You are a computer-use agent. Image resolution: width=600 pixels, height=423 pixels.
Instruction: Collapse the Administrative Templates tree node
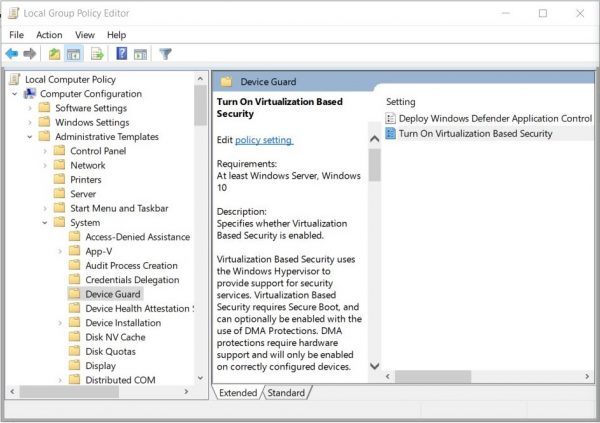[x=30, y=137]
